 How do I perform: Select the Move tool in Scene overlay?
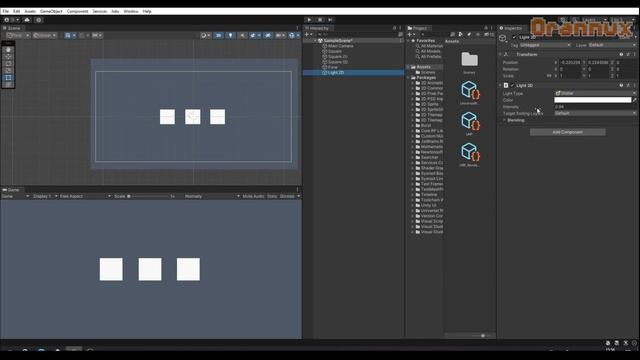click(x=8, y=57)
